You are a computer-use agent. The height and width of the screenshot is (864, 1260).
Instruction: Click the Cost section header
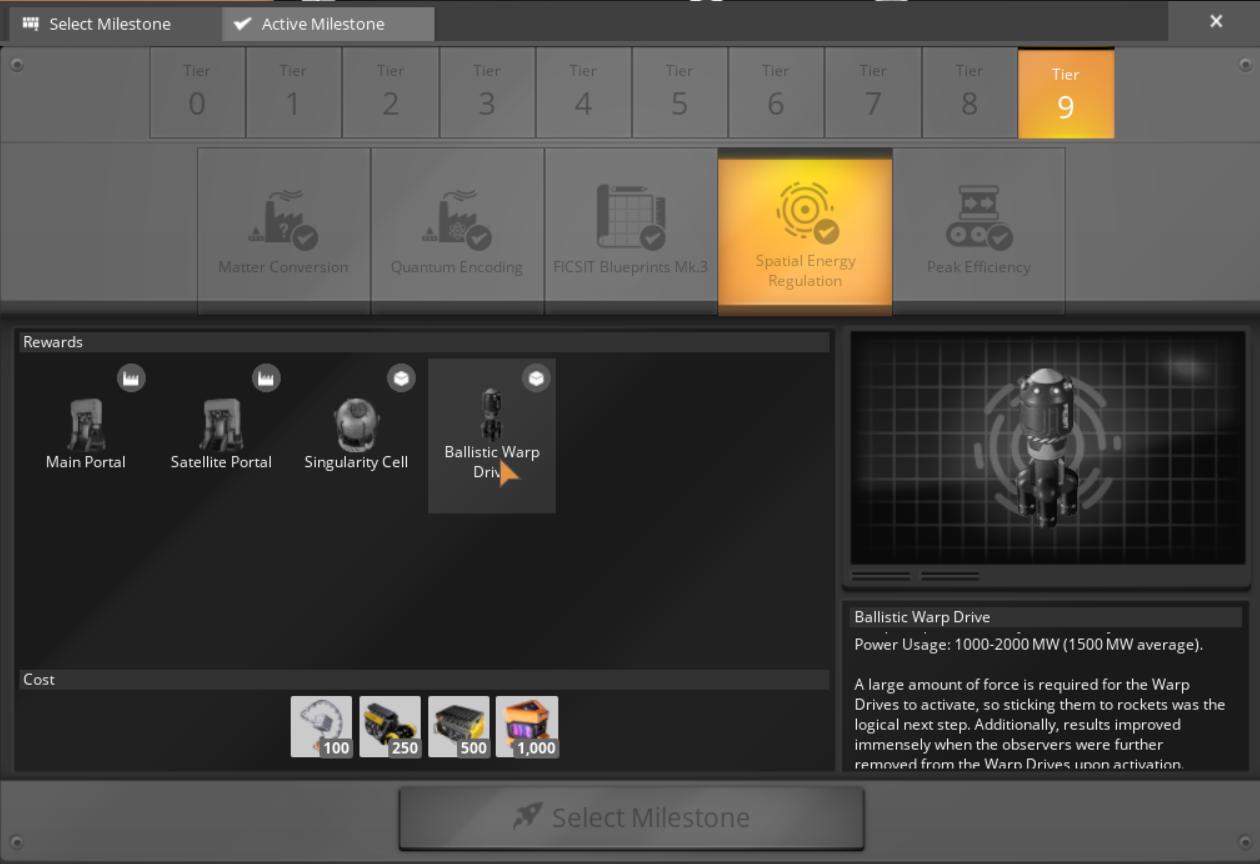[424, 679]
